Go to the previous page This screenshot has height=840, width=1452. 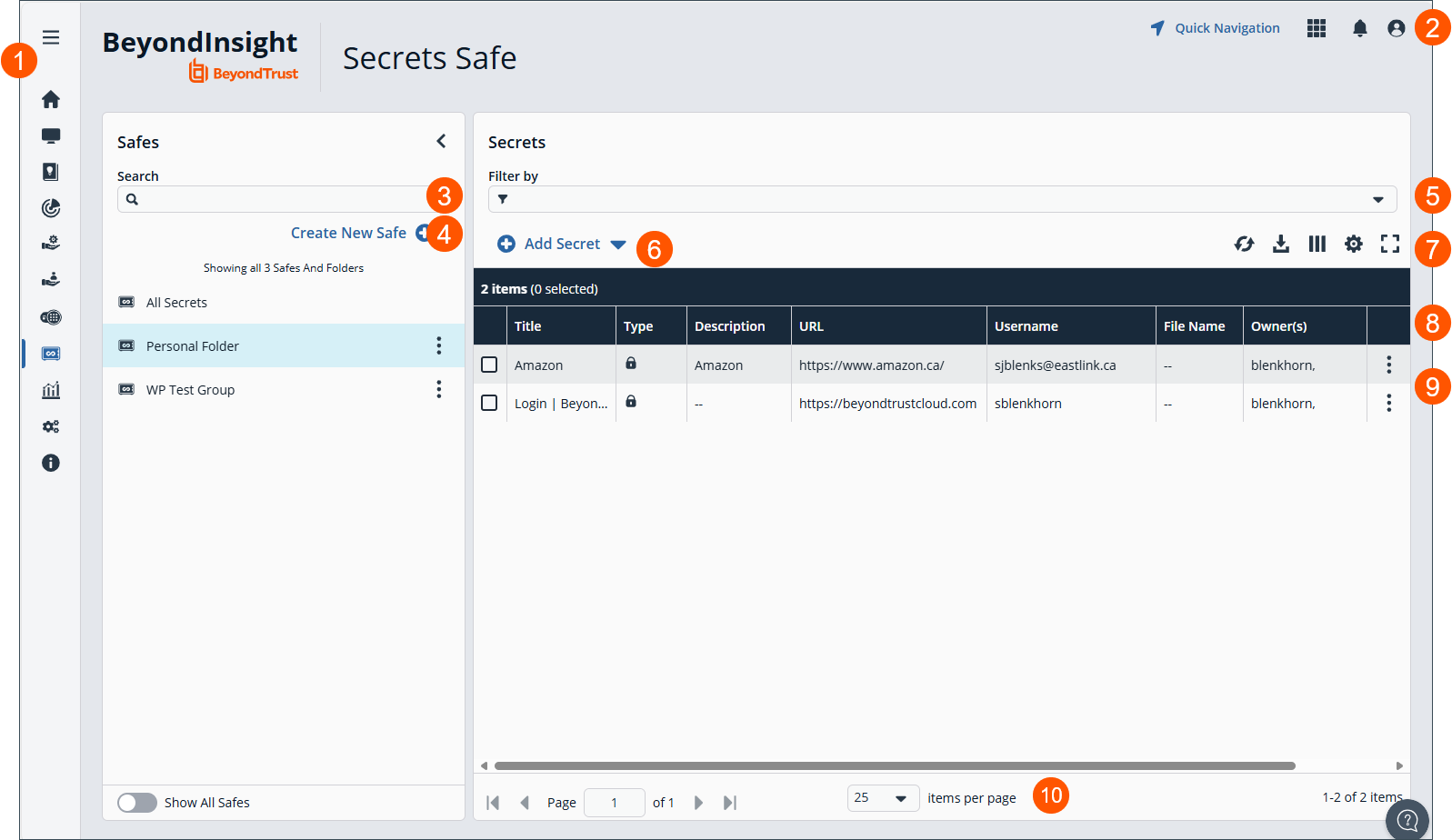pos(525,803)
